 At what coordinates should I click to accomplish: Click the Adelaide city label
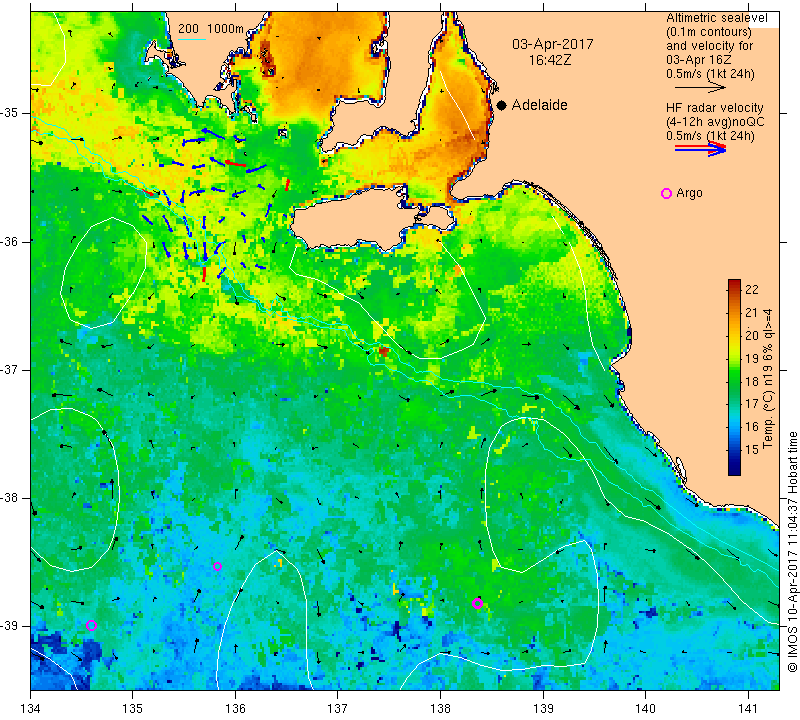(x=539, y=105)
